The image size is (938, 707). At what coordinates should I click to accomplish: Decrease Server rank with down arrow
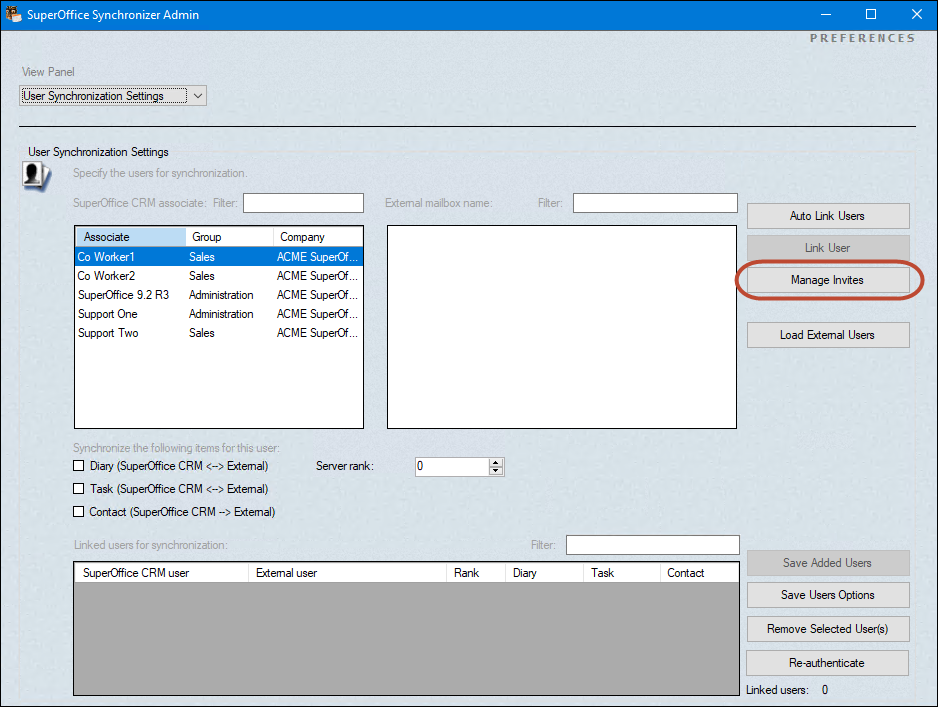tap(496, 471)
